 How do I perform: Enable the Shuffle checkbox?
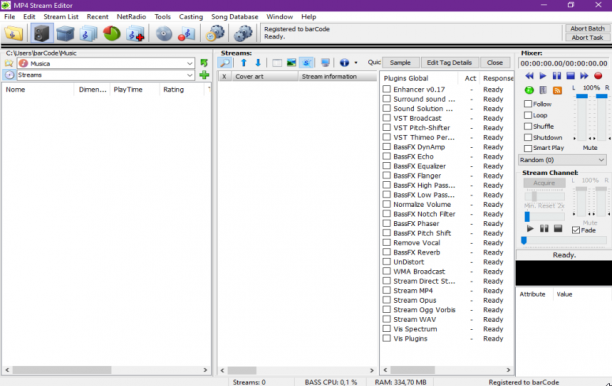point(528,126)
